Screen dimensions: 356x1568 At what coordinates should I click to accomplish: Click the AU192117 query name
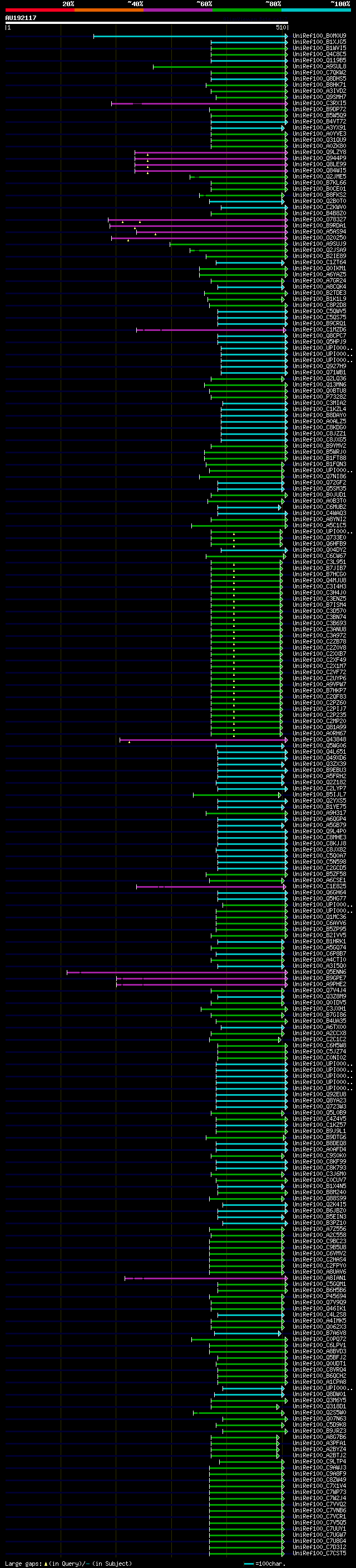coord(21,18)
